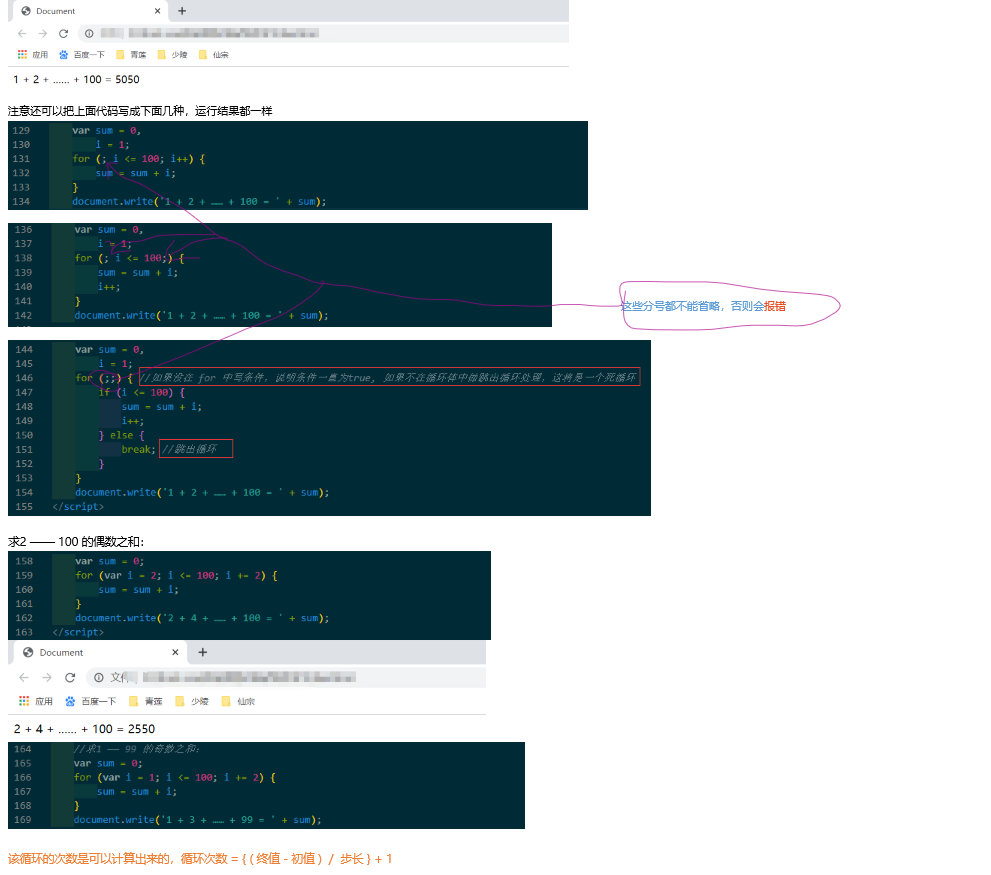The image size is (991, 875).
Task: Click code line 166 'for (var i = 1; i <= 100; i += 2) {'
Action: (175, 778)
